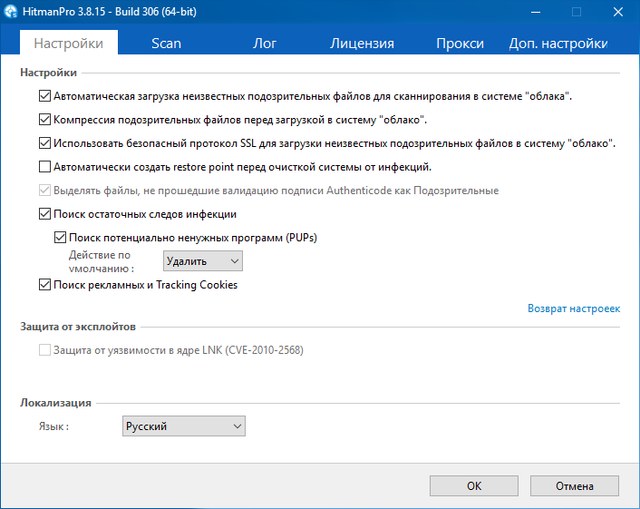Enable automatic restore point creation checkbox

tap(44, 167)
